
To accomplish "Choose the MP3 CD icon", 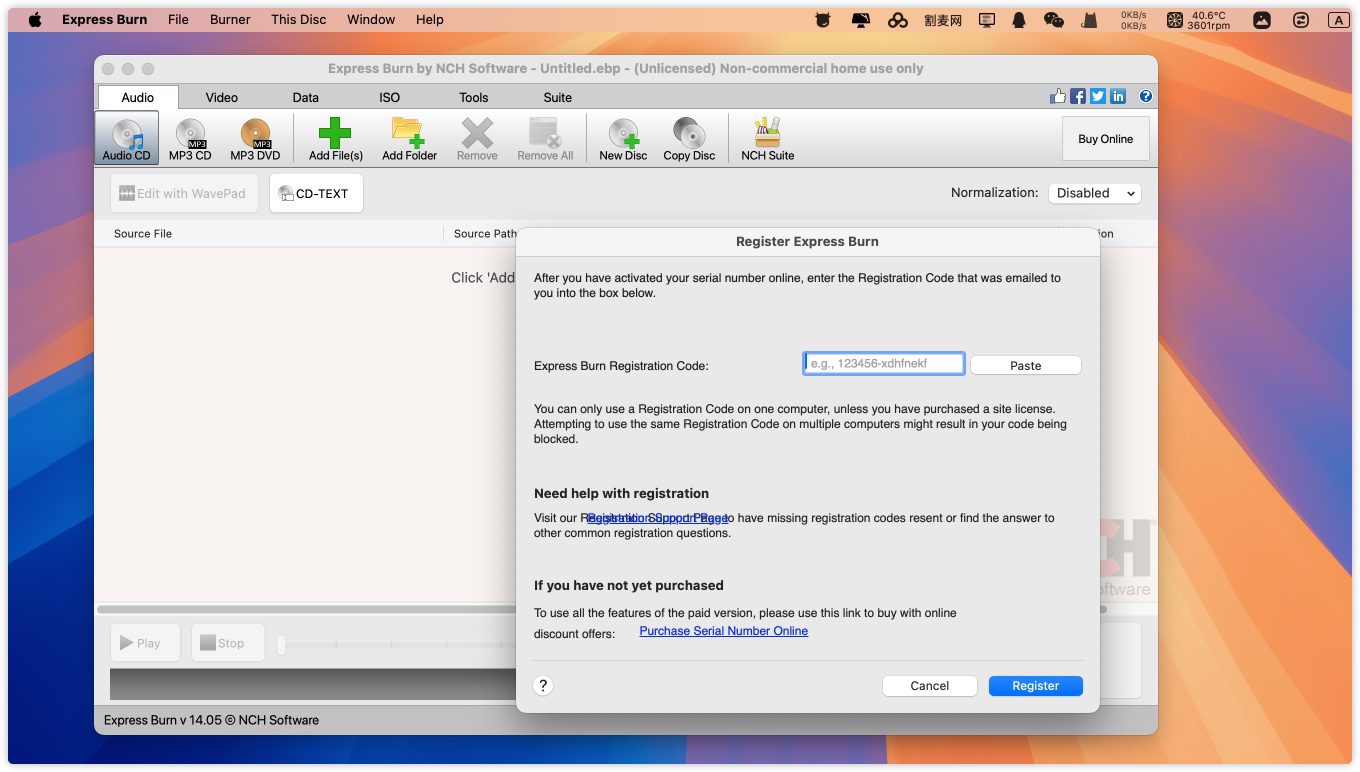I will [190, 138].
